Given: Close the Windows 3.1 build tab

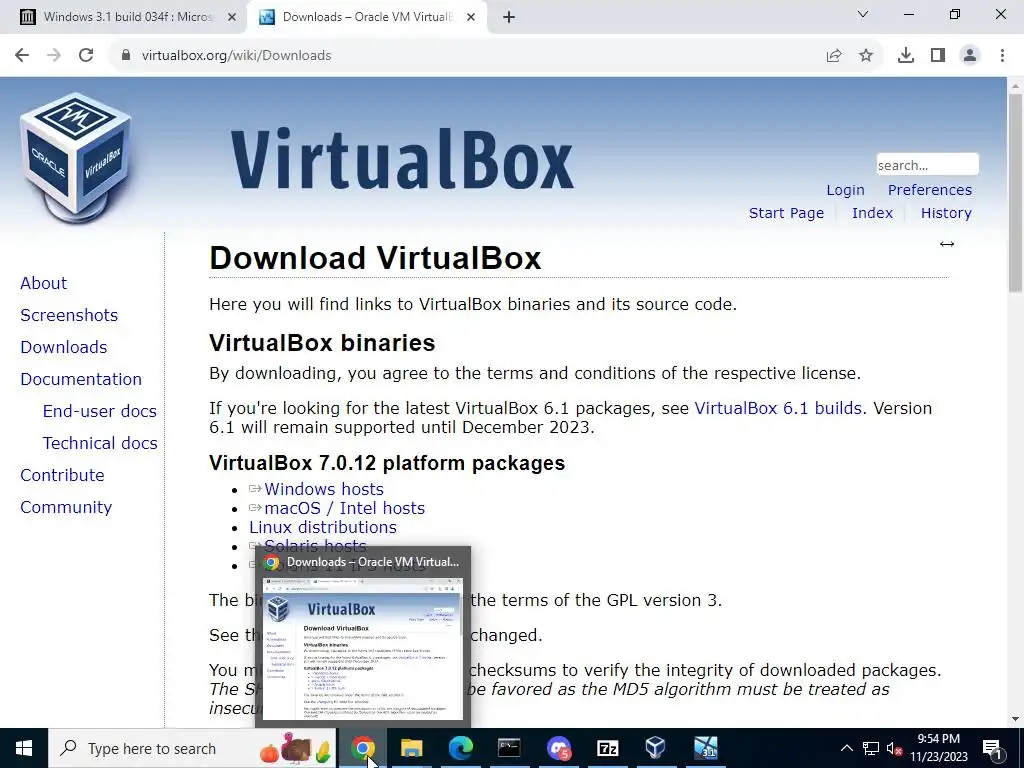Looking at the screenshot, I should pyautogui.click(x=232, y=17).
